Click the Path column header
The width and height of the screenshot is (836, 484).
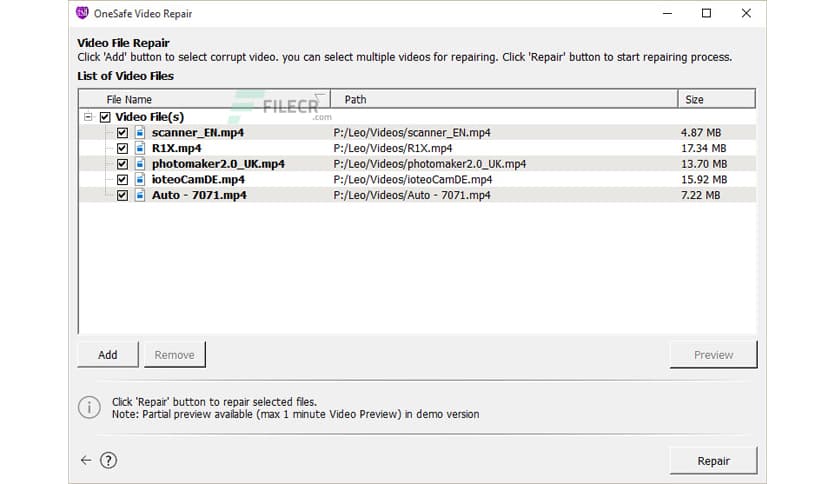pyautogui.click(x=504, y=100)
